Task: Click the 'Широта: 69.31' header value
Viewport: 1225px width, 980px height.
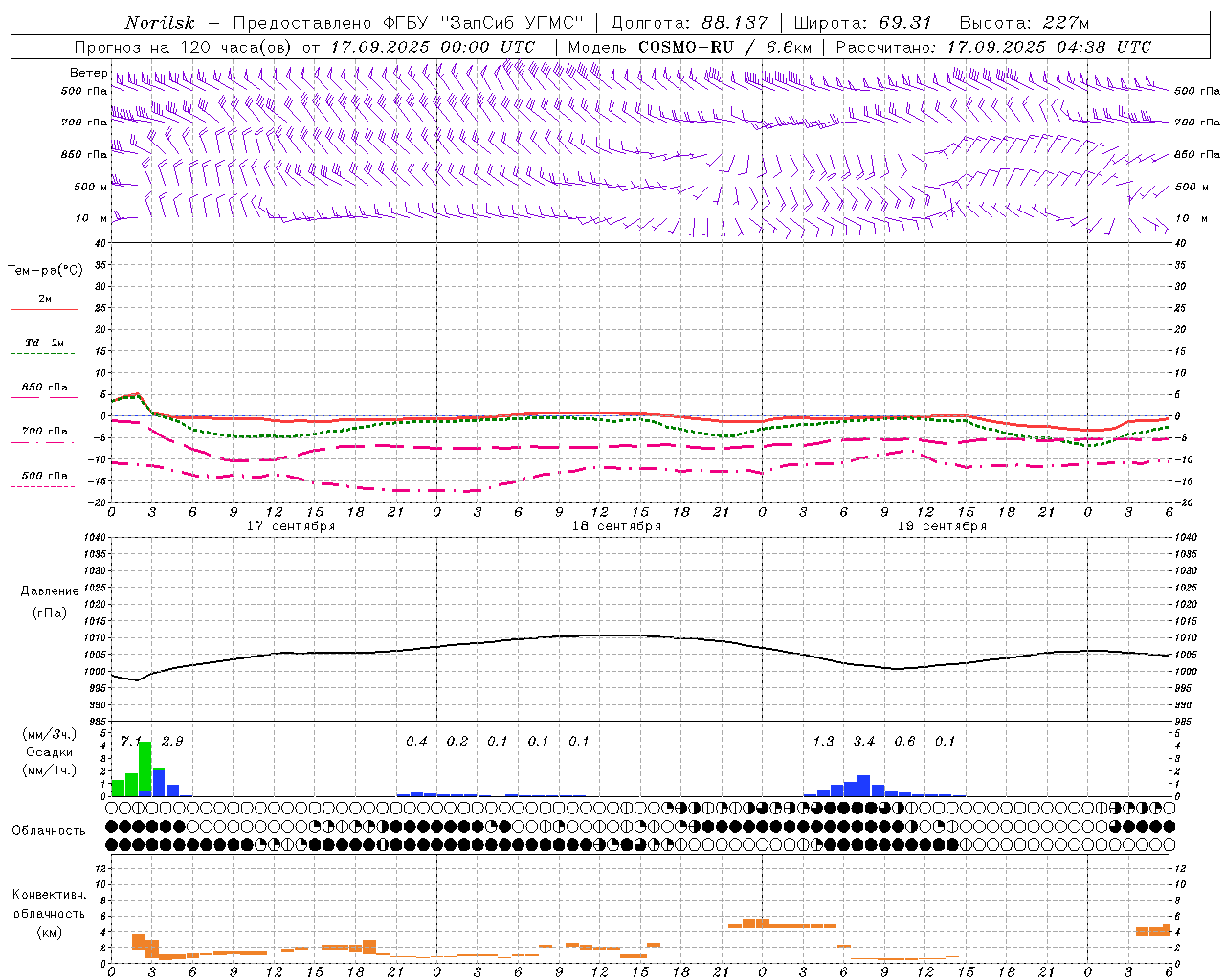Action: (863, 23)
